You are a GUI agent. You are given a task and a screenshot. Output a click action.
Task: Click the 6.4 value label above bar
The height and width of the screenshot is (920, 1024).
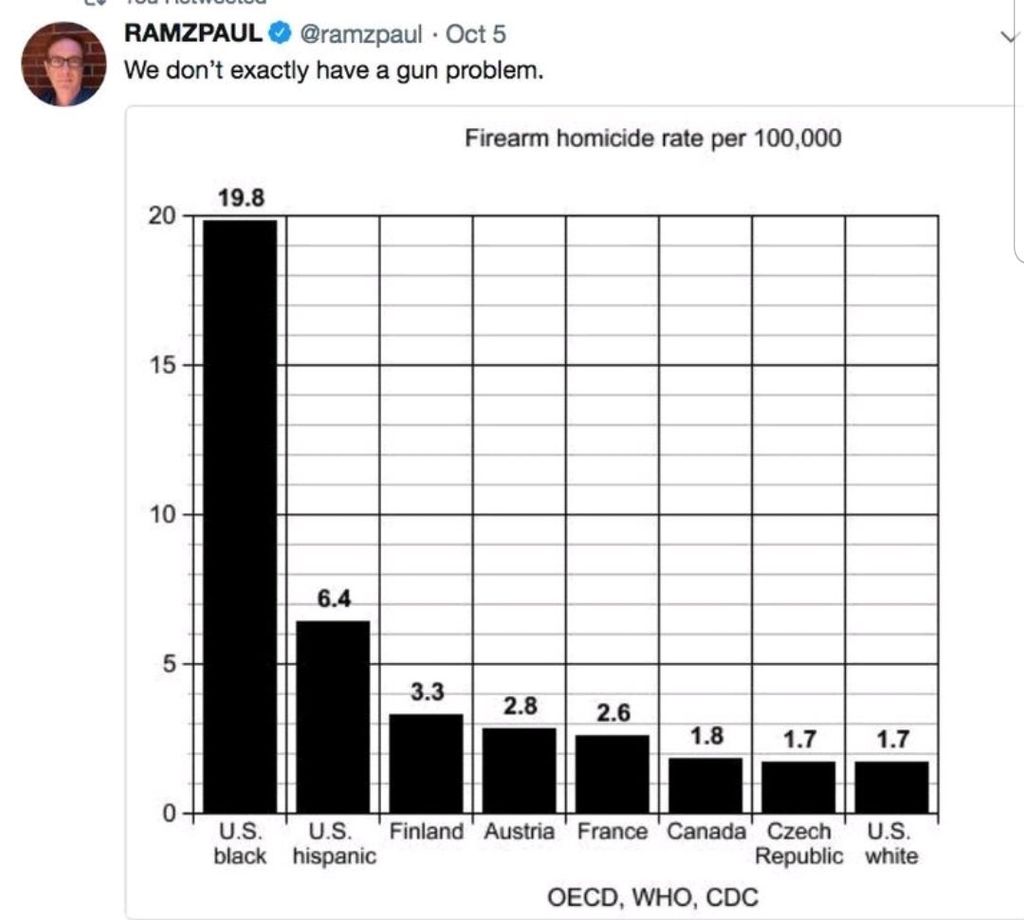[333, 599]
